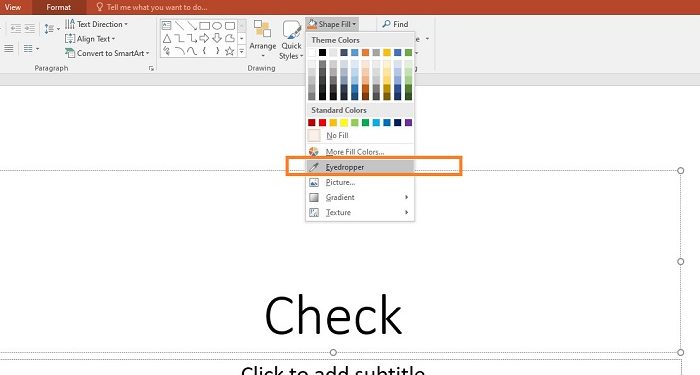Image resolution: width=700 pixels, height=375 pixels.
Task: Pick the dark red standard color
Action: (x=312, y=122)
